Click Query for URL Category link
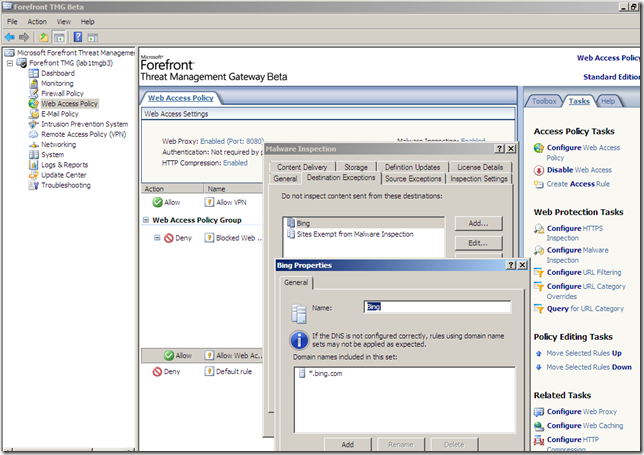The image size is (644, 455). click(585, 309)
